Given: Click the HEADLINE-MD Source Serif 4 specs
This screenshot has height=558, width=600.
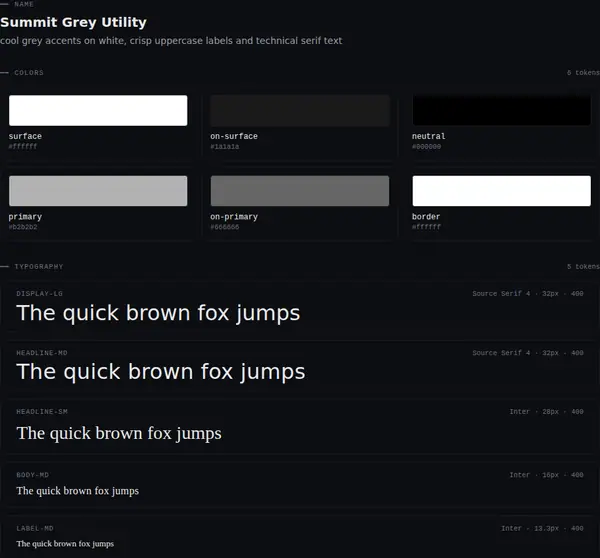Looking at the screenshot, I should [x=528, y=353].
